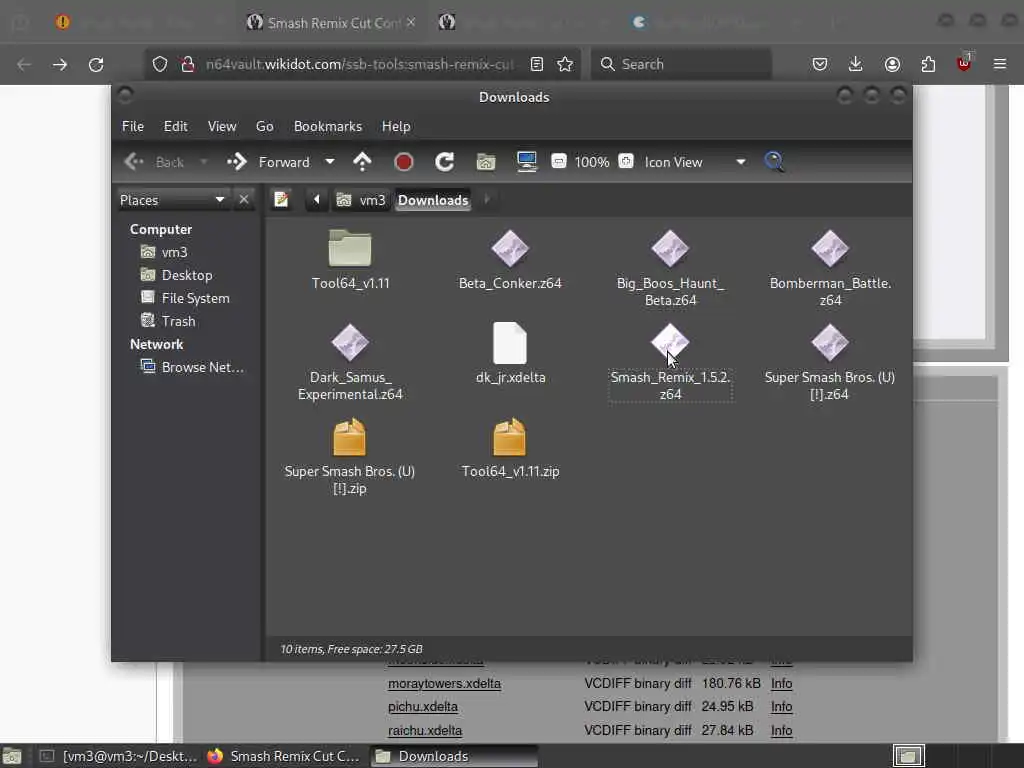Open moraytowers.xdelta link in browser
The height and width of the screenshot is (768, 1024).
[444, 683]
